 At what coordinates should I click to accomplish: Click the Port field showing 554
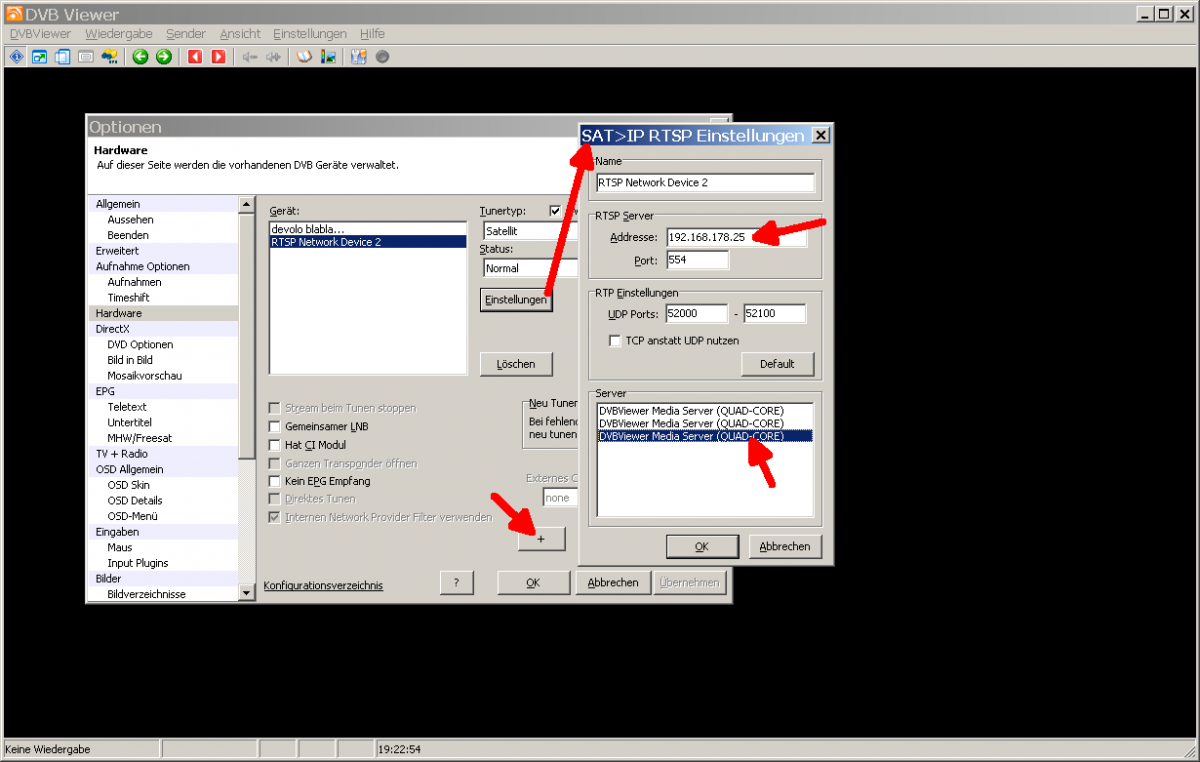pos(697,260)
